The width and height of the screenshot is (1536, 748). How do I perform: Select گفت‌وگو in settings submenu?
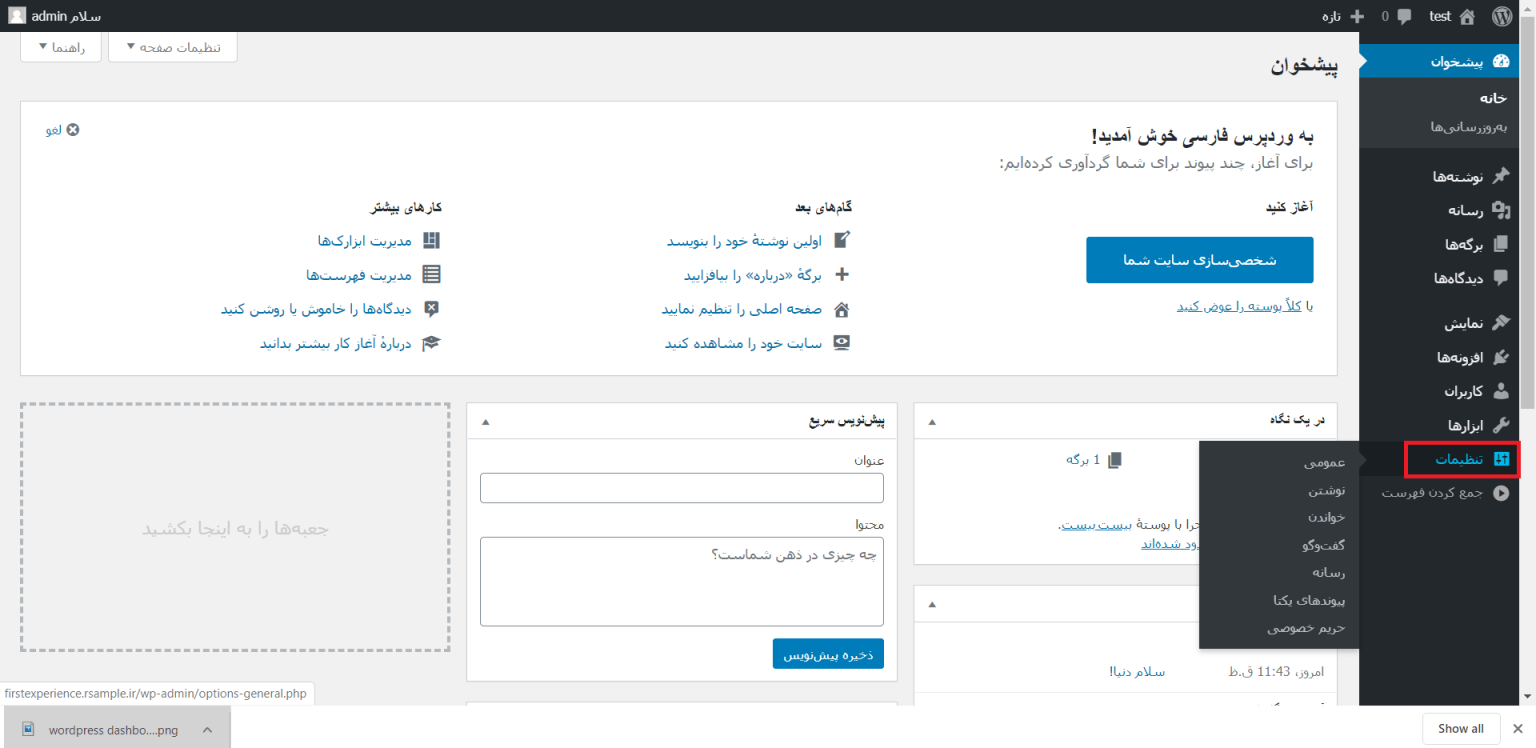pyautogui.click(x=1323, y=545)
